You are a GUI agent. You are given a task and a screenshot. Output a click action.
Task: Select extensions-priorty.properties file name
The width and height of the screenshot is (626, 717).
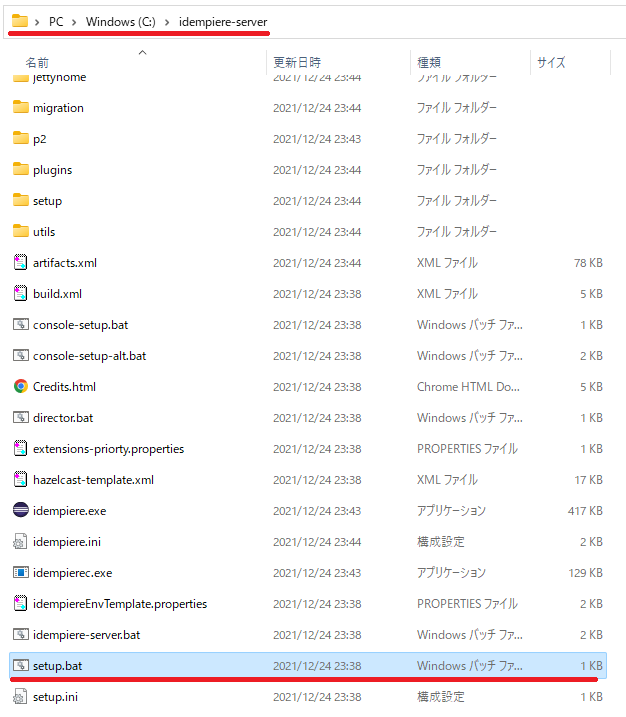click(x=108, y=449)
